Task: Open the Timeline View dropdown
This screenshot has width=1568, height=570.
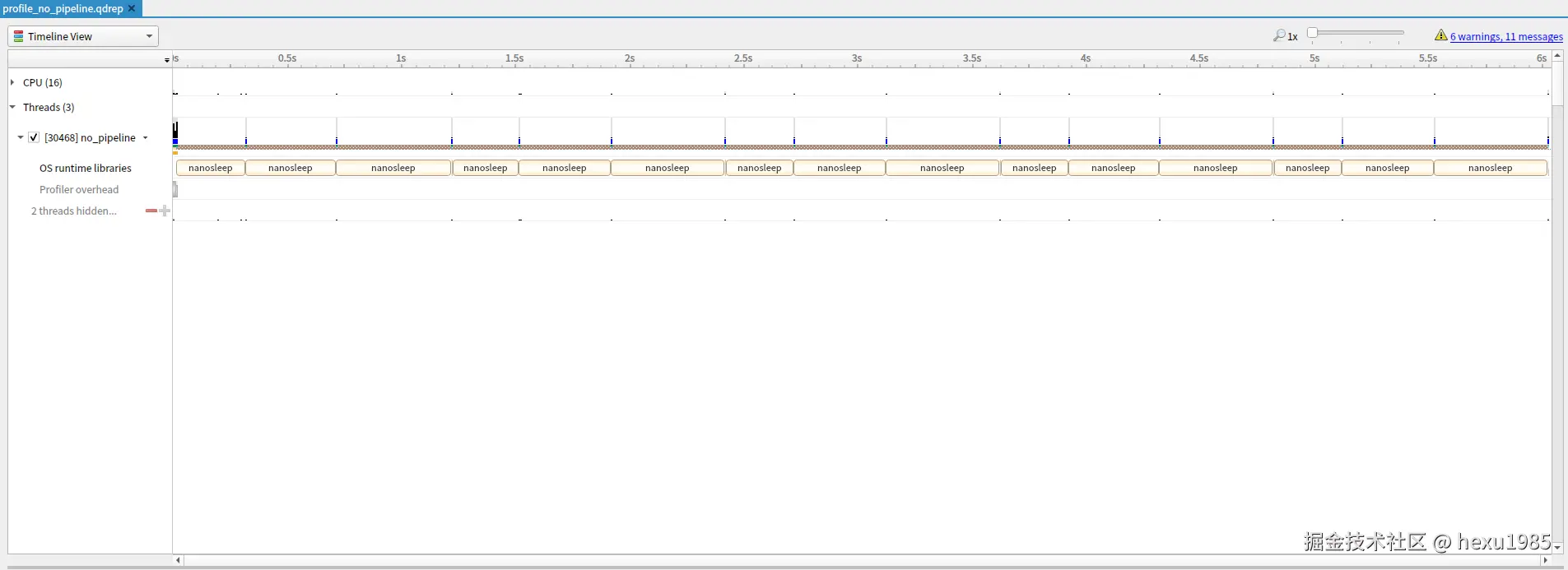Action: click(x=83, y=36)
